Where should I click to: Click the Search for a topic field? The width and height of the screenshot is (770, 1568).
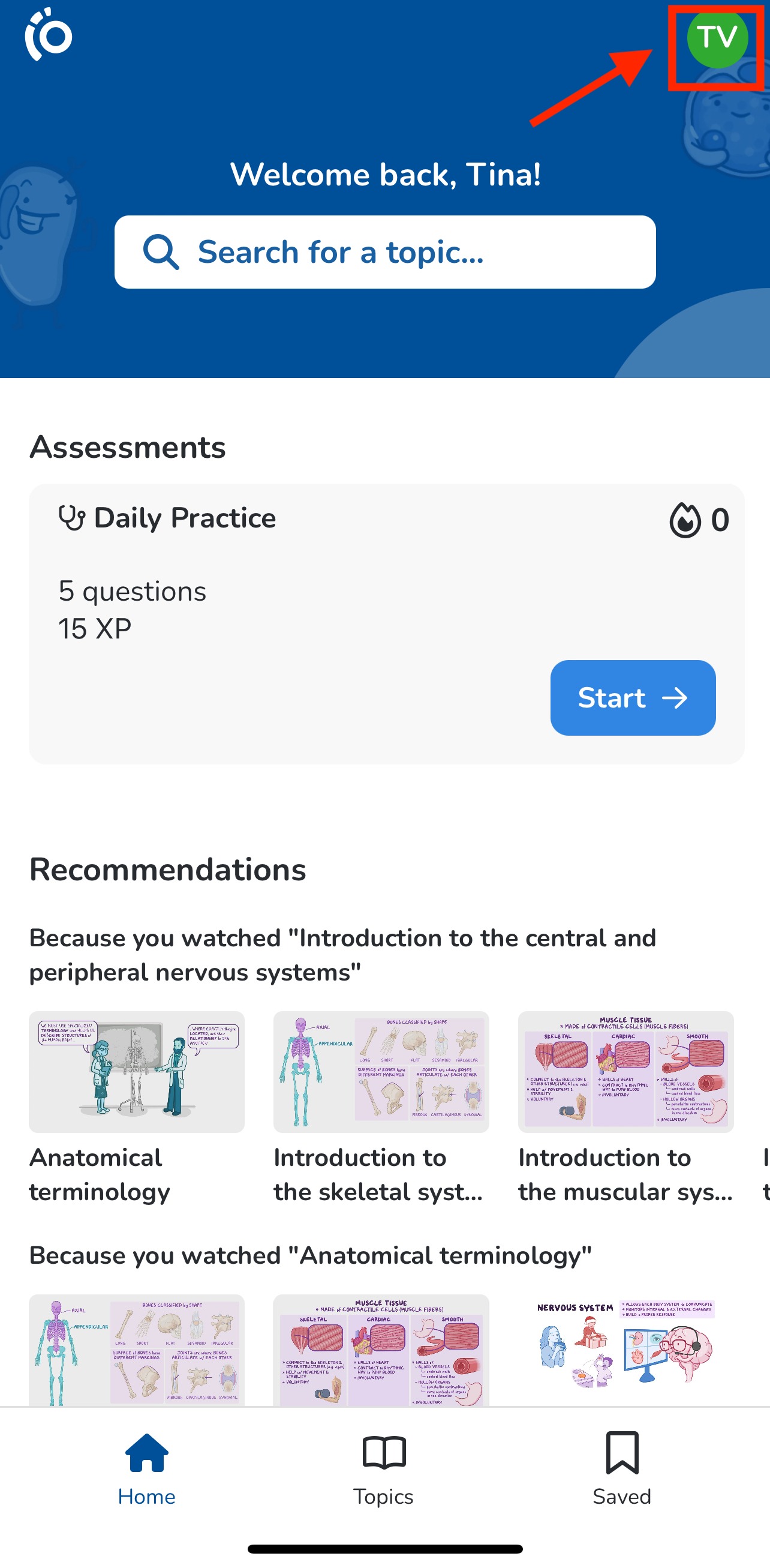(x=385, y=252)
